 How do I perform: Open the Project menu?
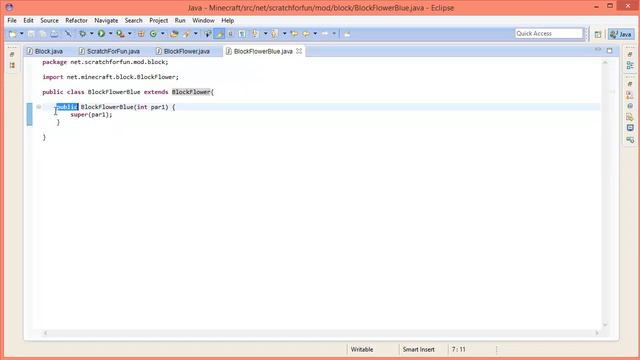coord(158,20)
